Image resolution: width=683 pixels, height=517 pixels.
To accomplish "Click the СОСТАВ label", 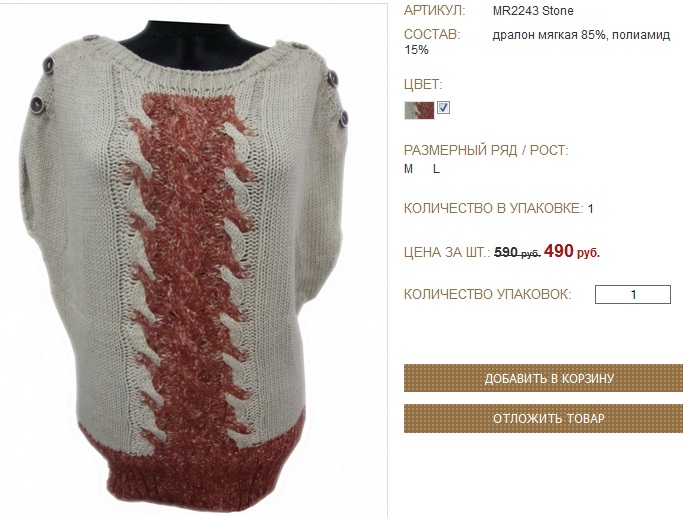I will [432, 34].
